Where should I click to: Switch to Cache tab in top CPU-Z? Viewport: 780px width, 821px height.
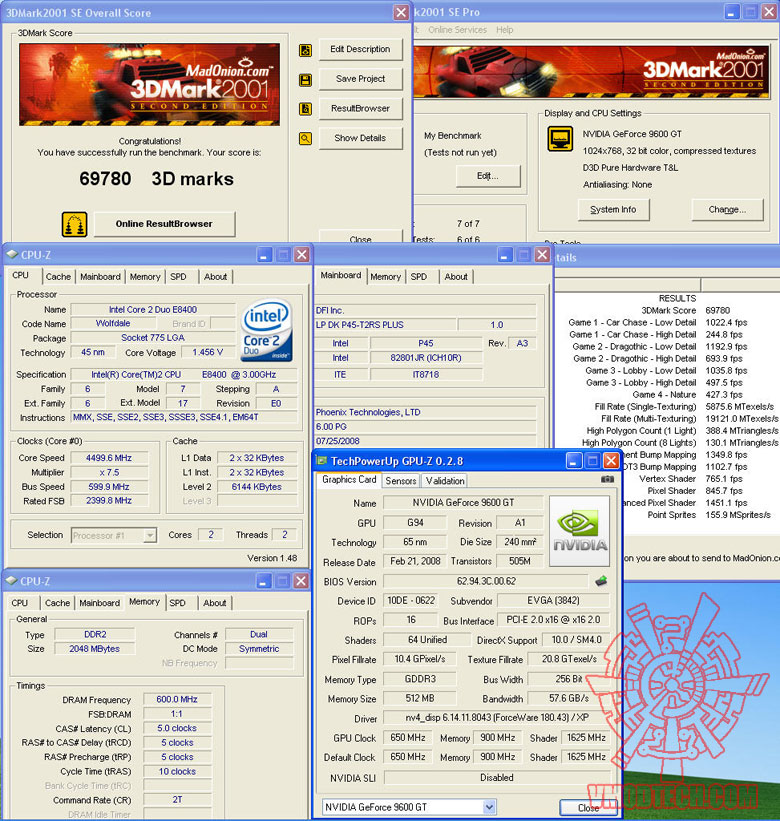pyautogui.click(x=58, y=276)
